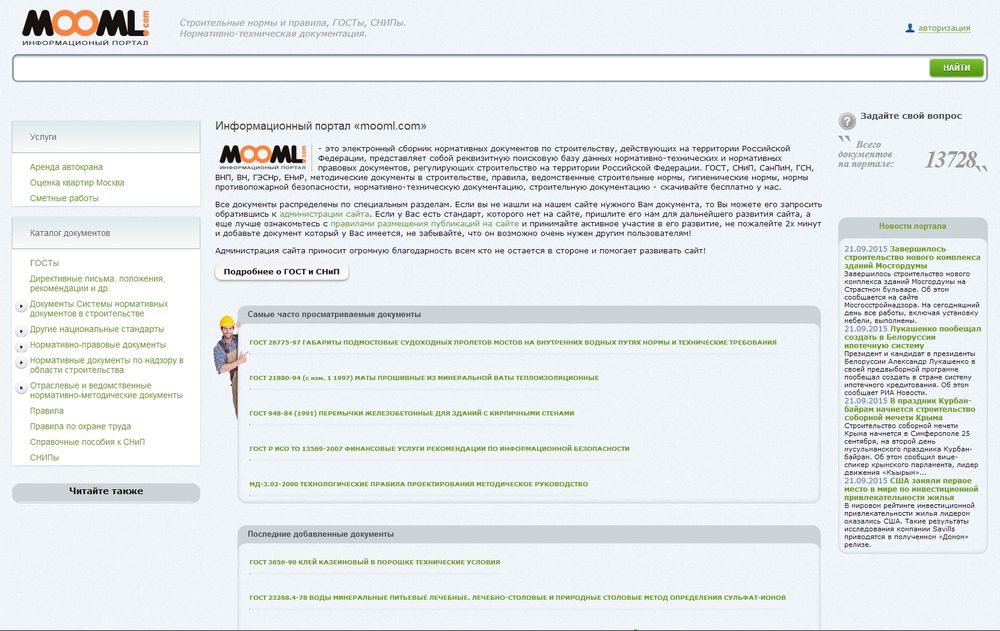Open news Лукашенко пообещал создать ипотечную систему

(913, 337)
